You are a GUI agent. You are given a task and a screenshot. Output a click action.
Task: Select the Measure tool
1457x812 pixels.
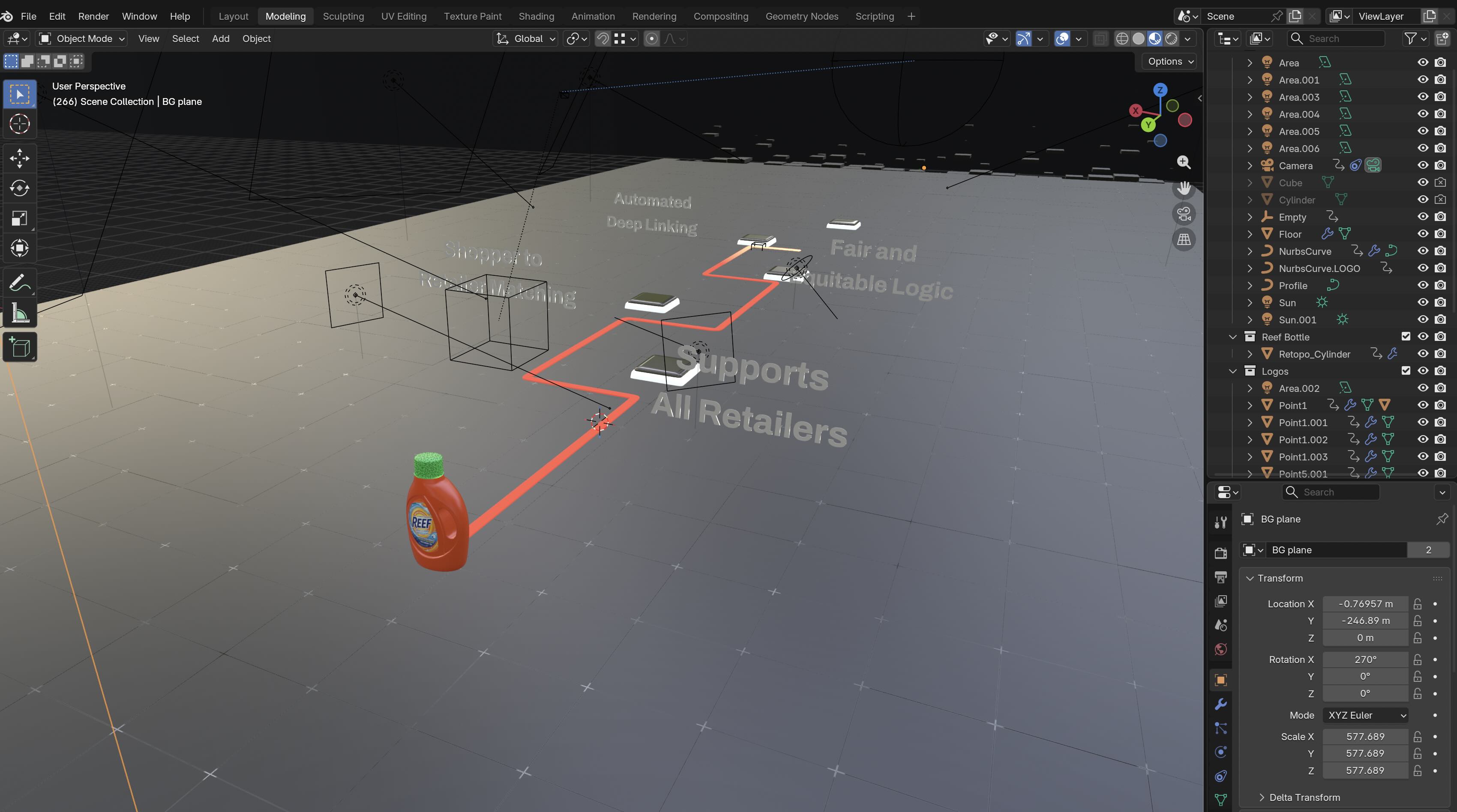(x=20, y=313)
